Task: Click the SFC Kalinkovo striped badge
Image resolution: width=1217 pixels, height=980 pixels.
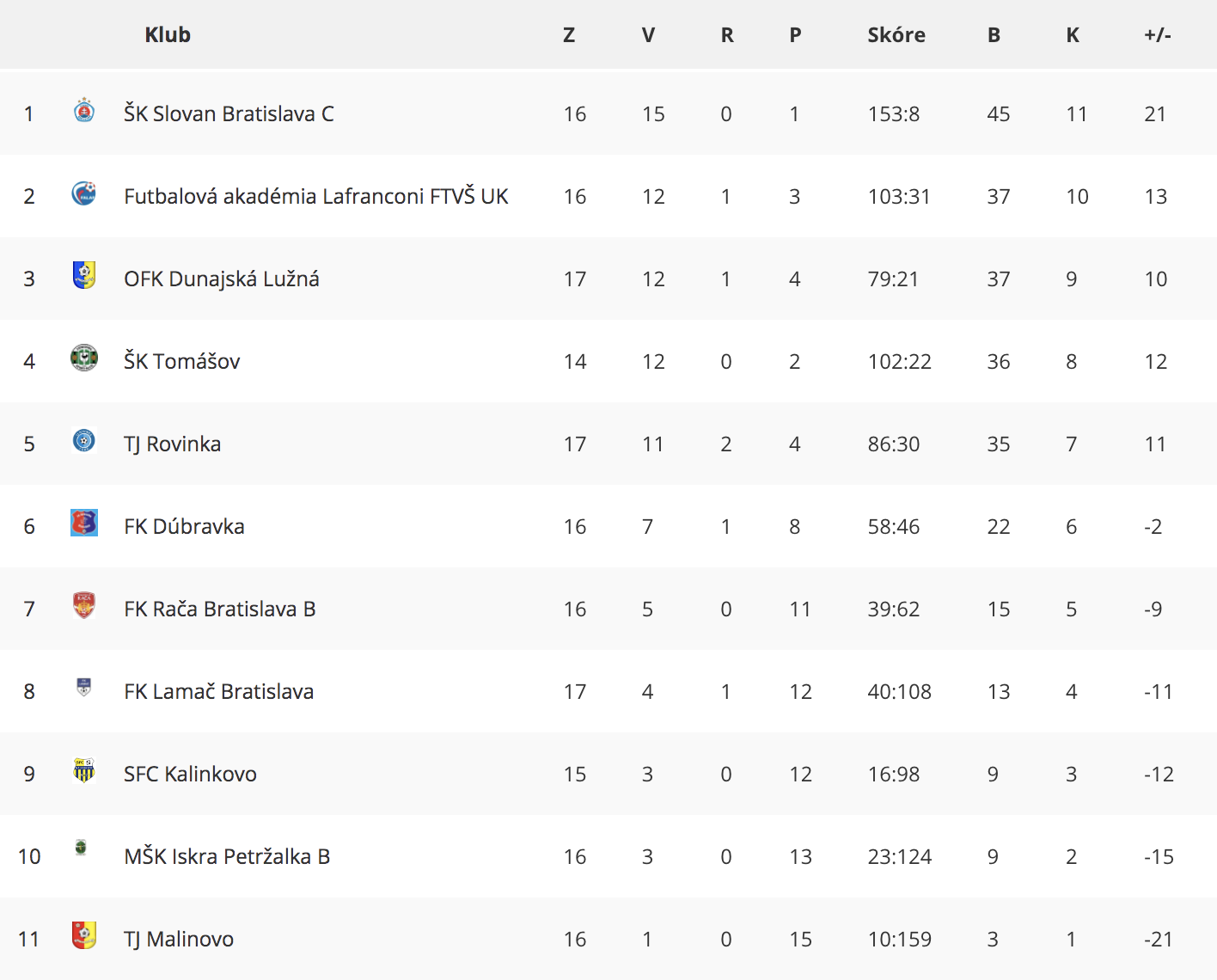Action: (84, 770)
